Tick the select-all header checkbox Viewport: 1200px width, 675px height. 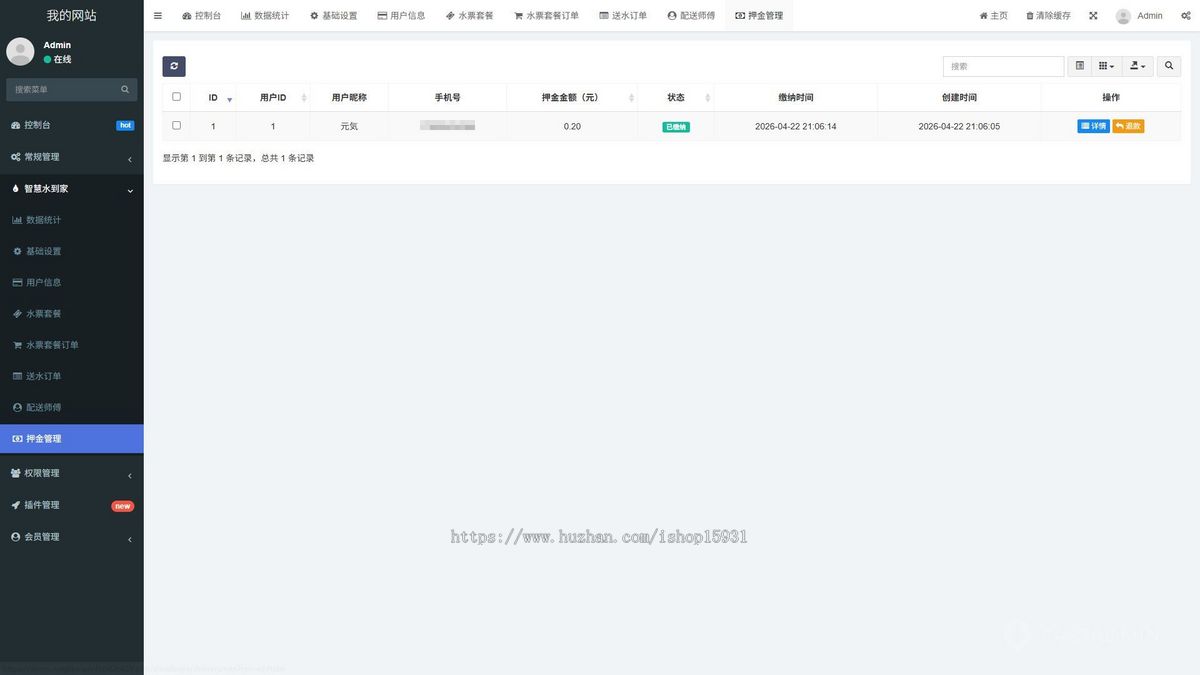[x=177, y=97]
